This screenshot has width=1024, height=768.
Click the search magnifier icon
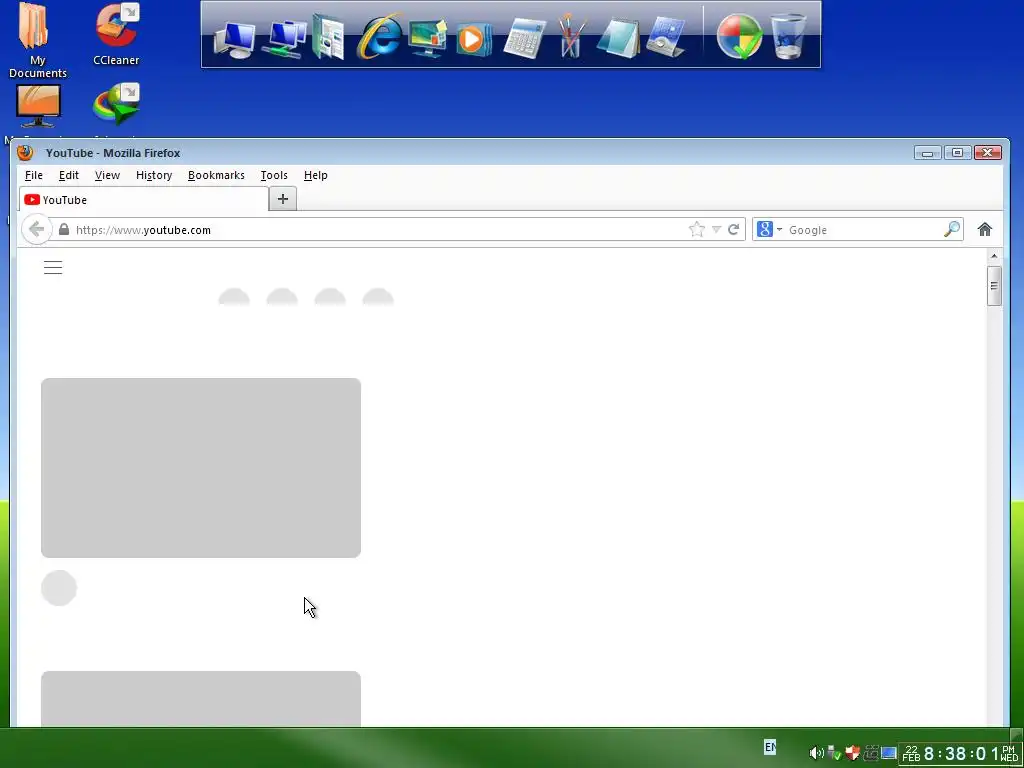(952, 229)
